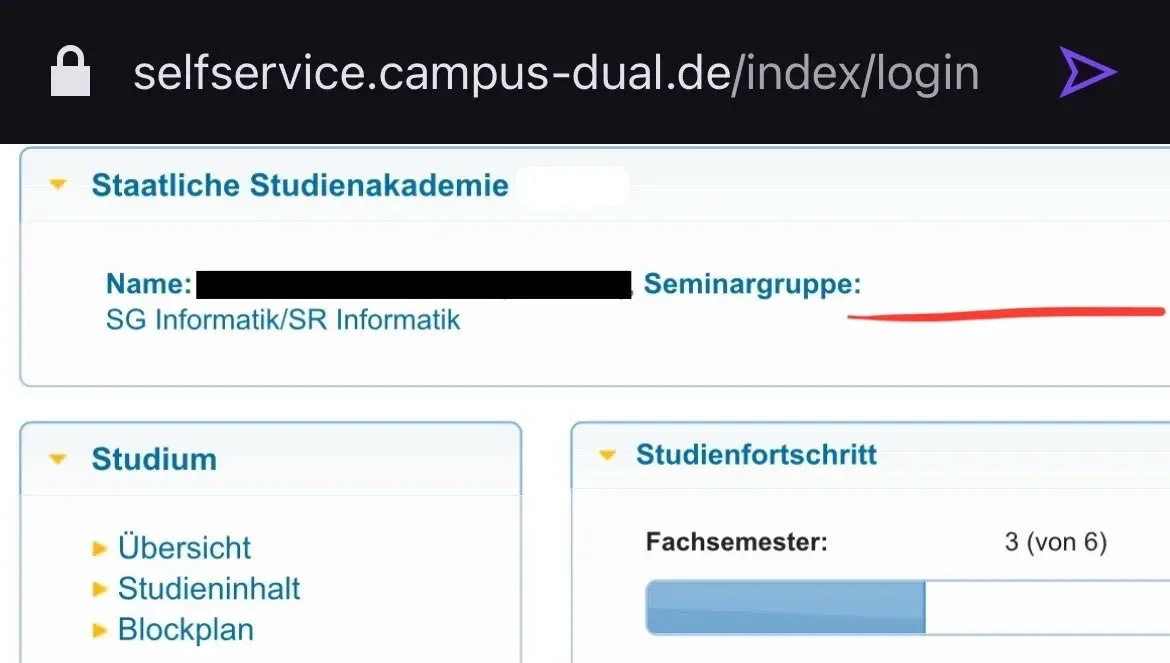
Task: Tap the purple arrow icon beside the URL
Action: 1086,73
